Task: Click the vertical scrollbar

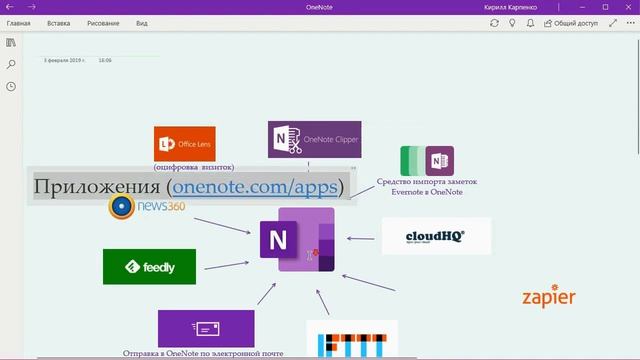Action: click(x=638, y=97)
